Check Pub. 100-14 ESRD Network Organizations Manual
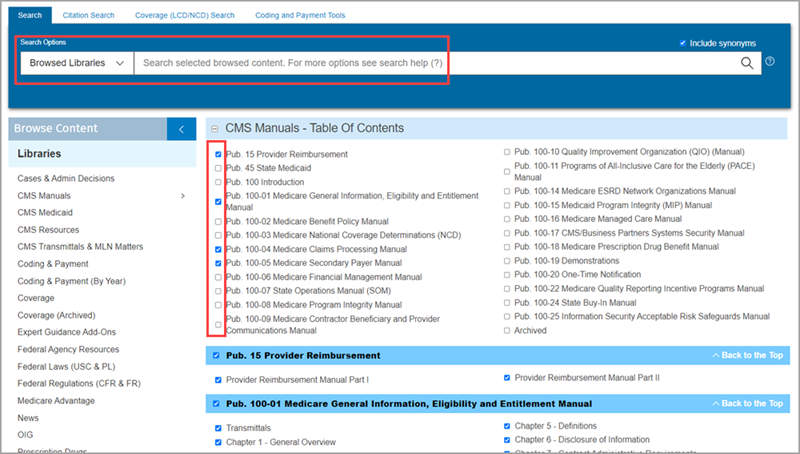The height and width of the screenshot is (454, 800). coord(507,191)
